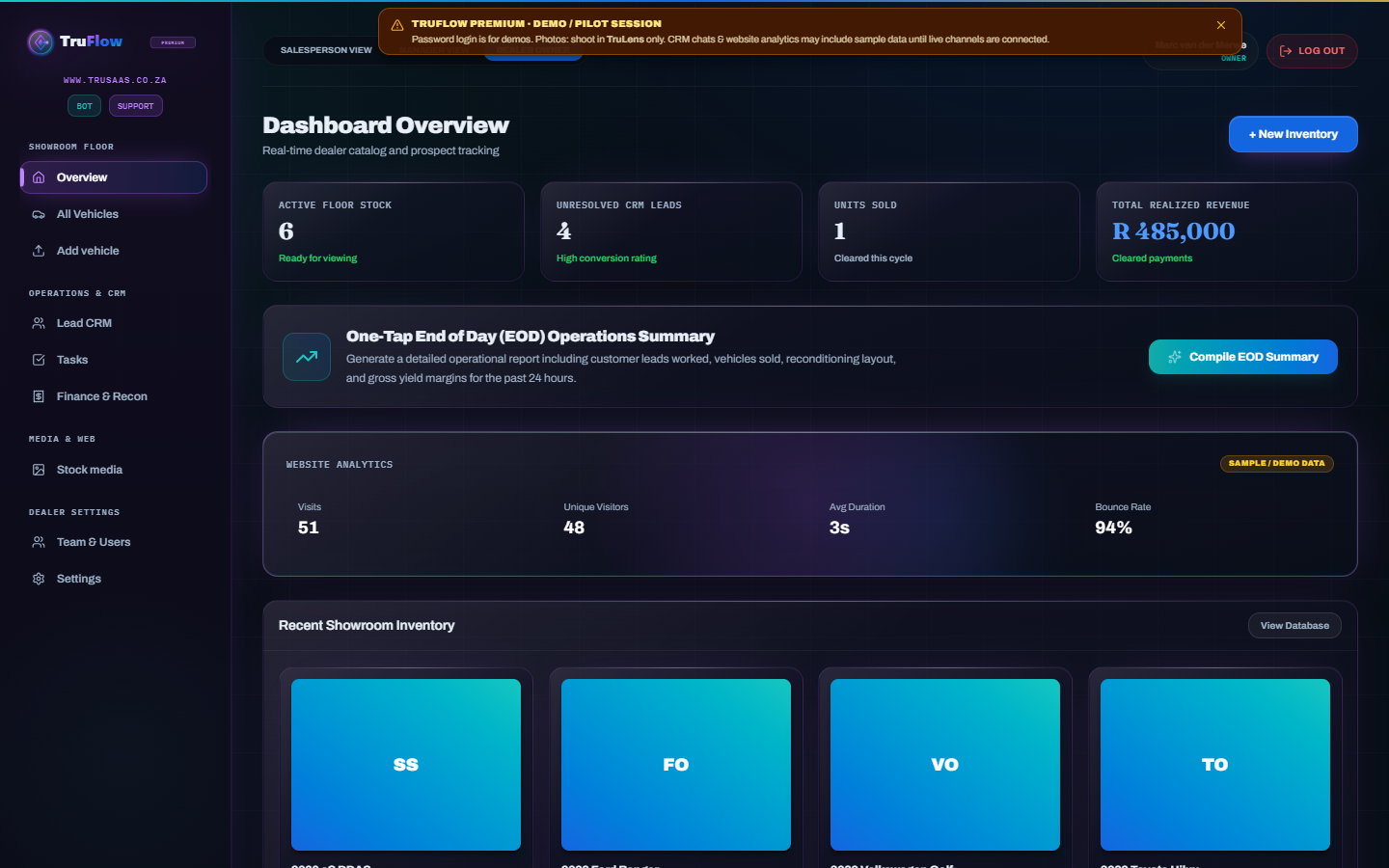Click the Dashboard Overview heading
This screenshot has width=1389, height=868.
coord(386,125)
